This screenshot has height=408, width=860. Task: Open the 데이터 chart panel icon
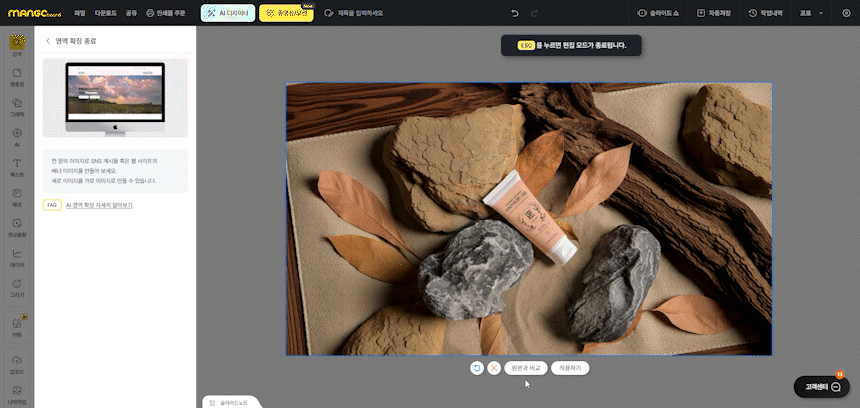(17, 257)
